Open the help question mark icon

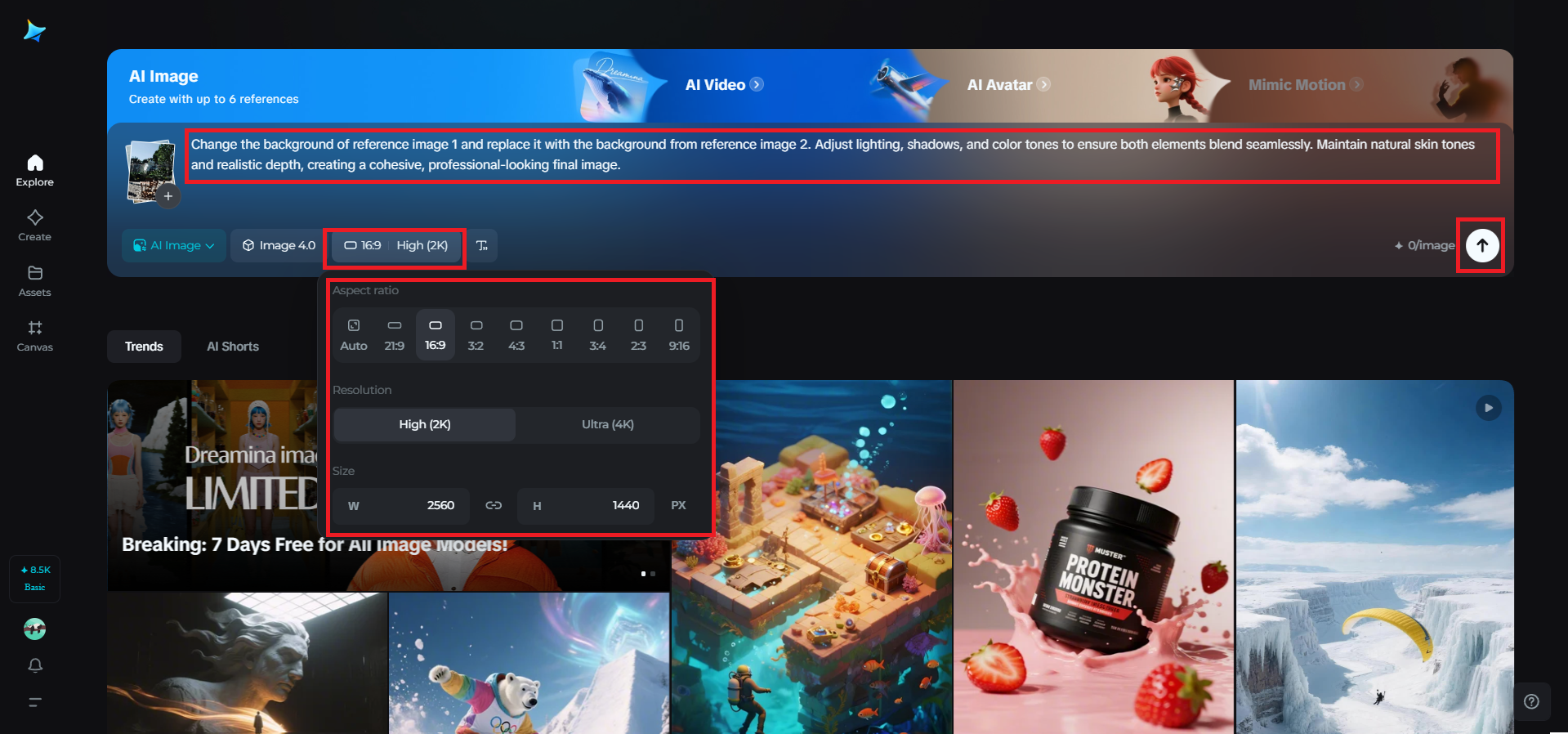1531,701
